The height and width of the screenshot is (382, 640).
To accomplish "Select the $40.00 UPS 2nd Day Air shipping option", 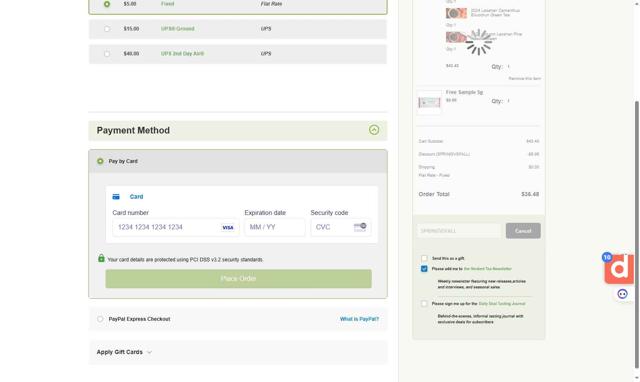I will [x=107, y=54].
